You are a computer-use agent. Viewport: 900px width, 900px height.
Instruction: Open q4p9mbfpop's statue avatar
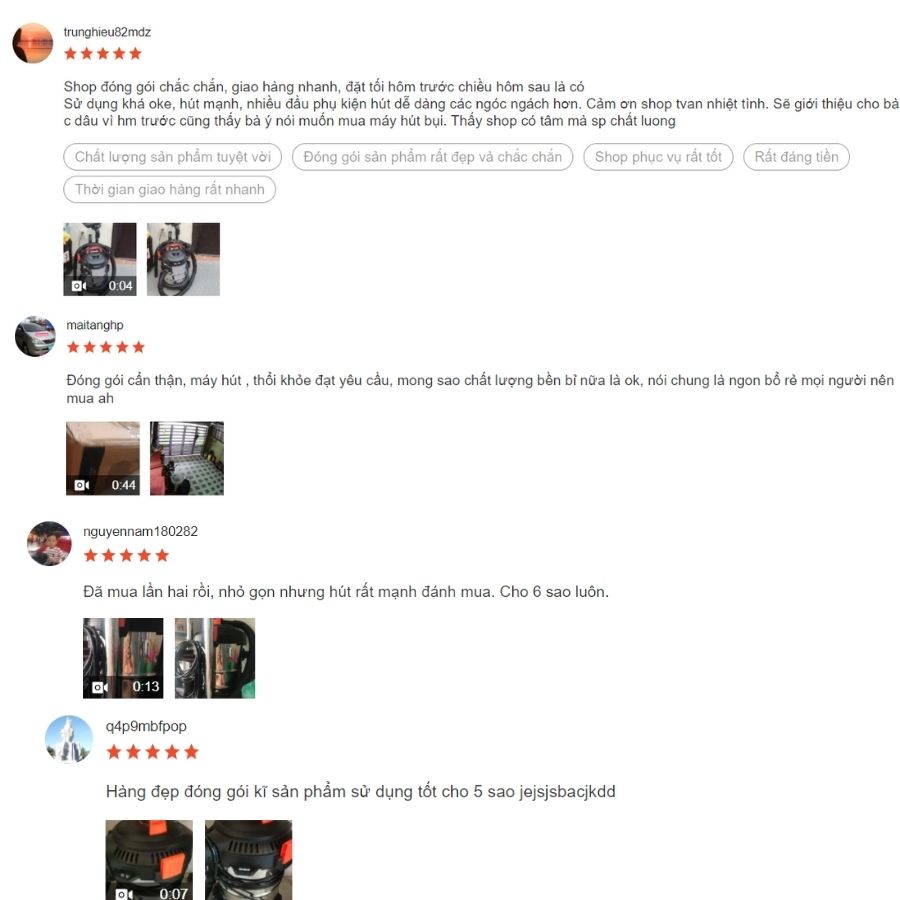69,739
